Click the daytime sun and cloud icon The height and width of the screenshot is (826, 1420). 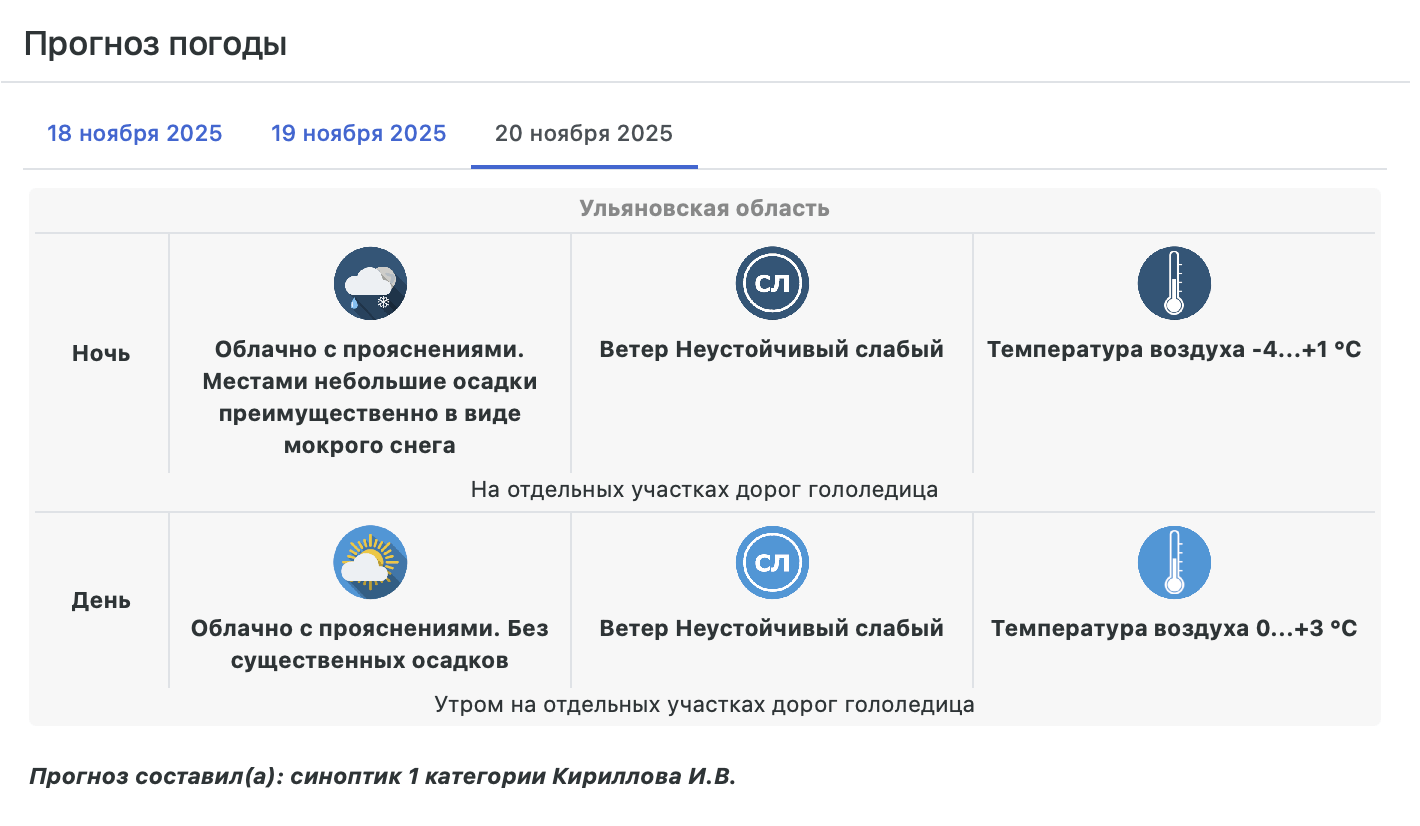pos(370,563)
